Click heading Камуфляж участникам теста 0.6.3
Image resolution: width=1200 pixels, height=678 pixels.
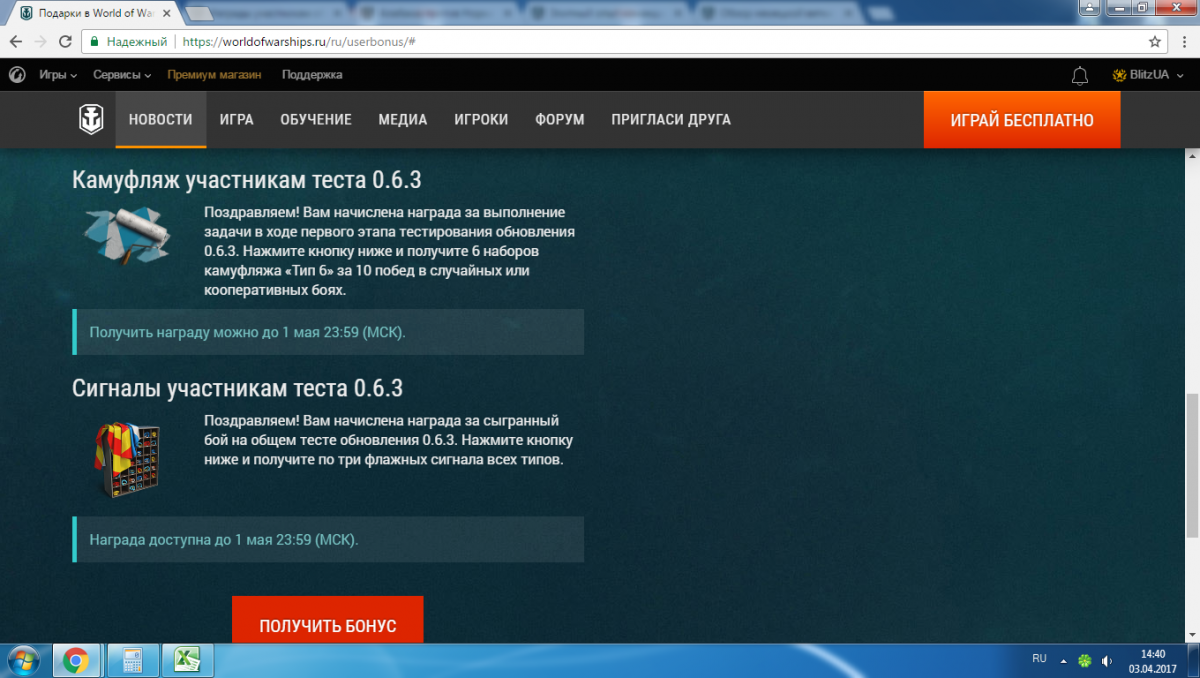(x=247, y=180)
